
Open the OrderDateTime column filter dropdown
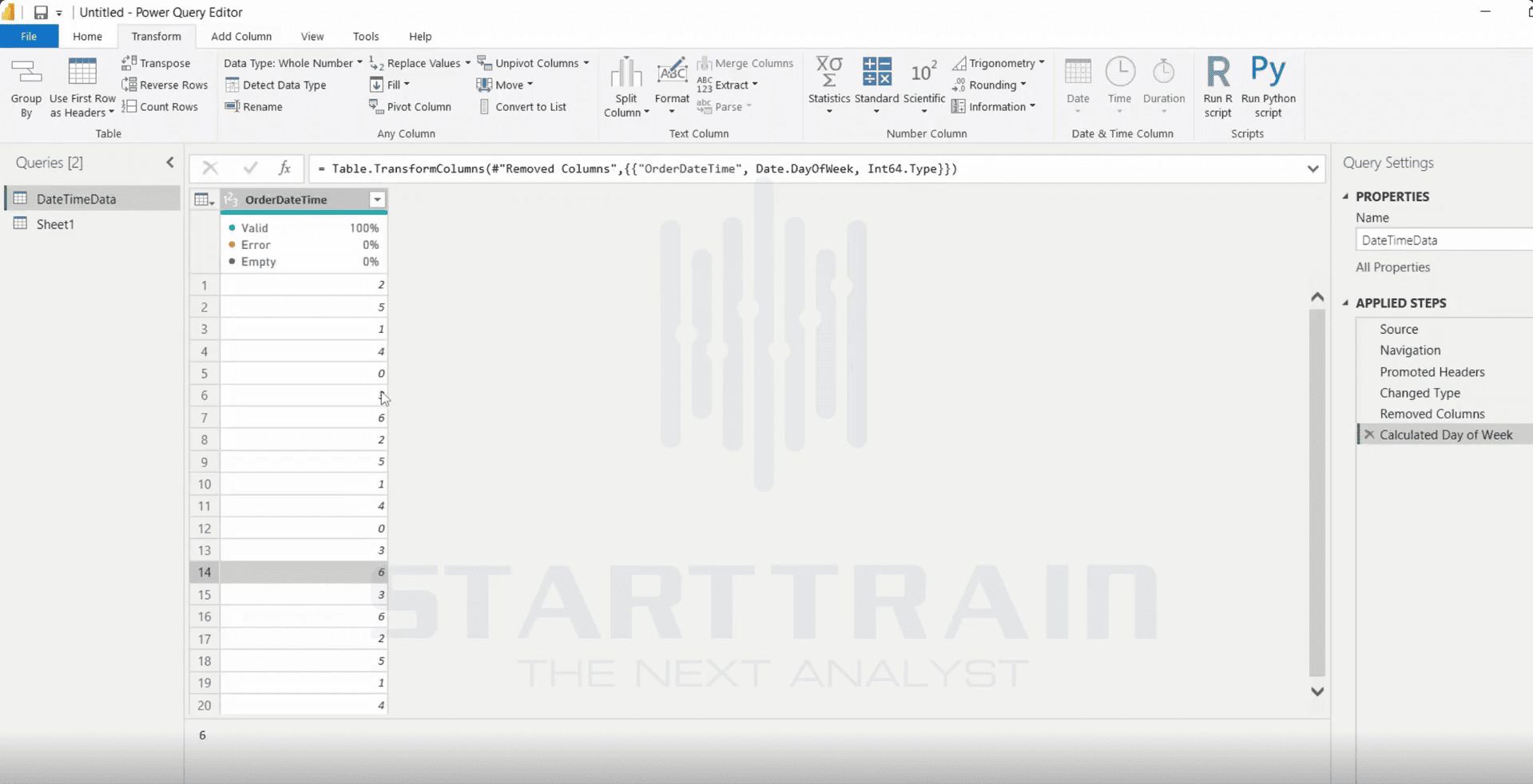click(377, 200)
